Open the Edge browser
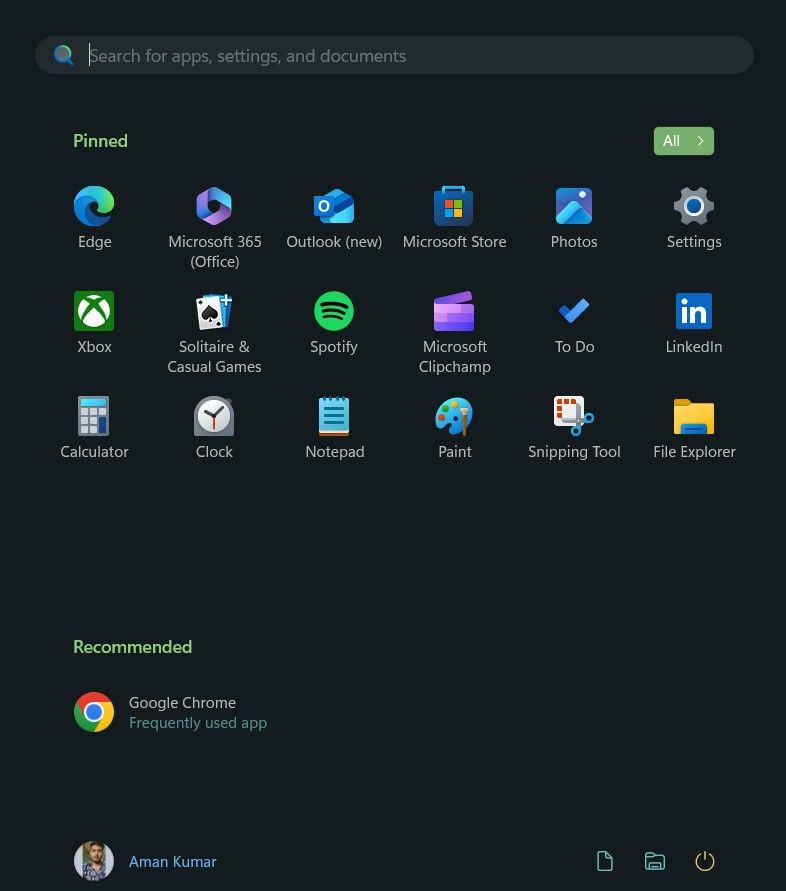Screen dimensions: 786x891 coord(94,217)
